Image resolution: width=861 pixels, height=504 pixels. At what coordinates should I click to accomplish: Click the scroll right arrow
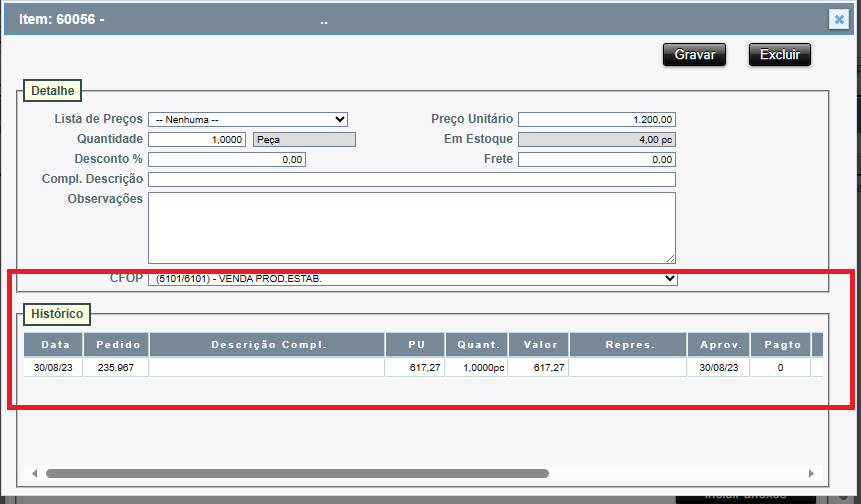coord(811,473)
